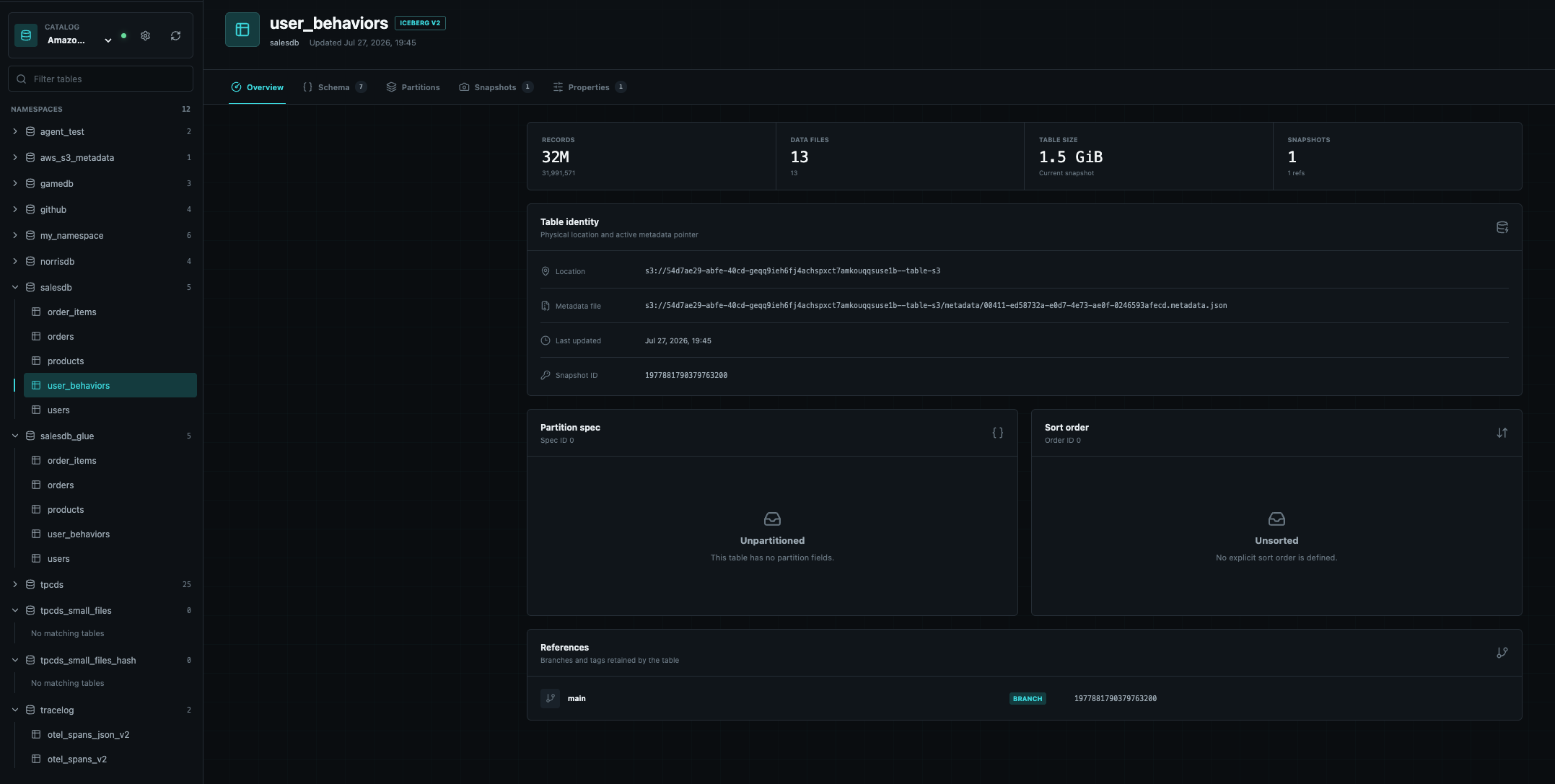Click the Table identity database icon
1555x784 pixels.
1502,227
